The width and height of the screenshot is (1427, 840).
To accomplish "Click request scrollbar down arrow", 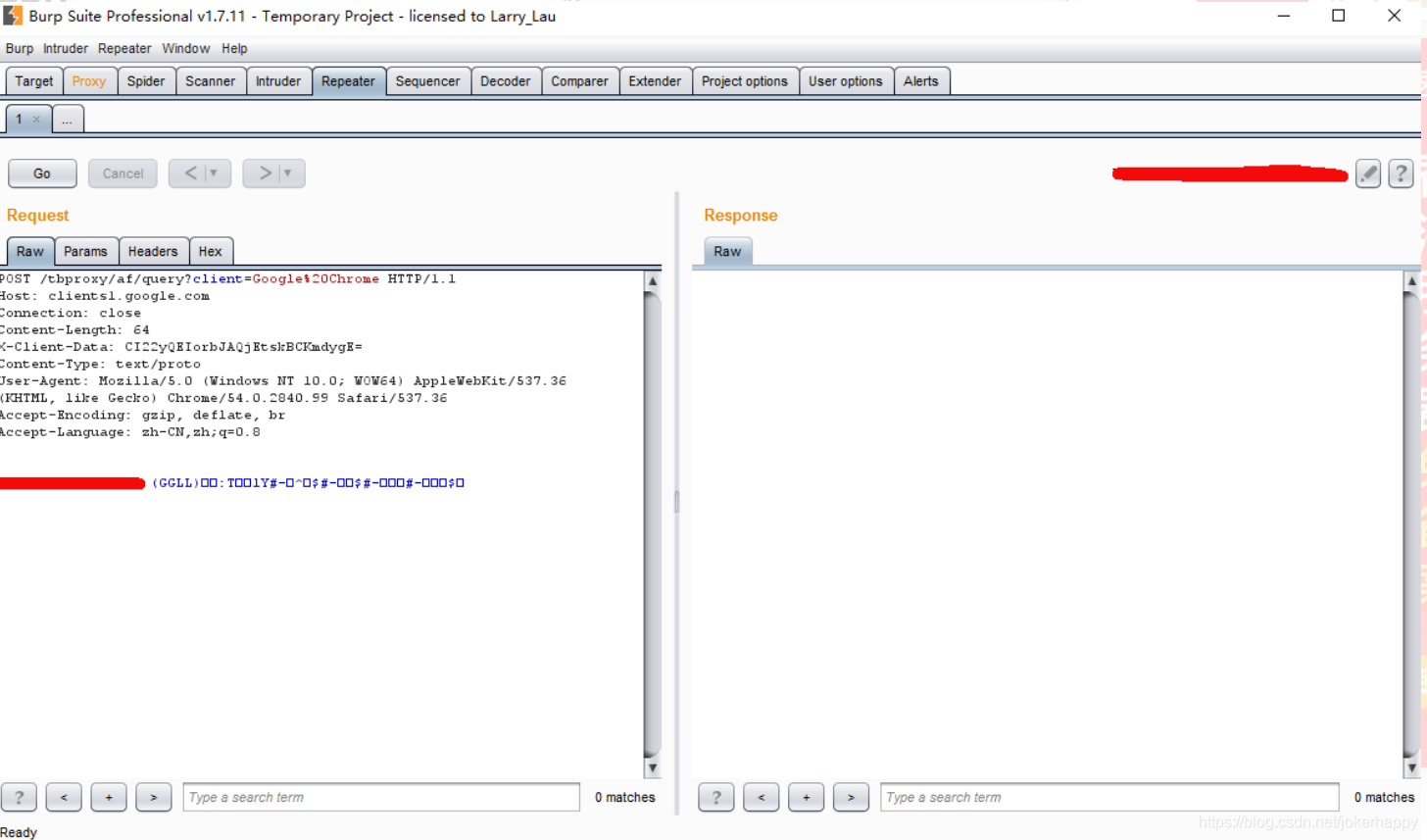I will point(653,768).
